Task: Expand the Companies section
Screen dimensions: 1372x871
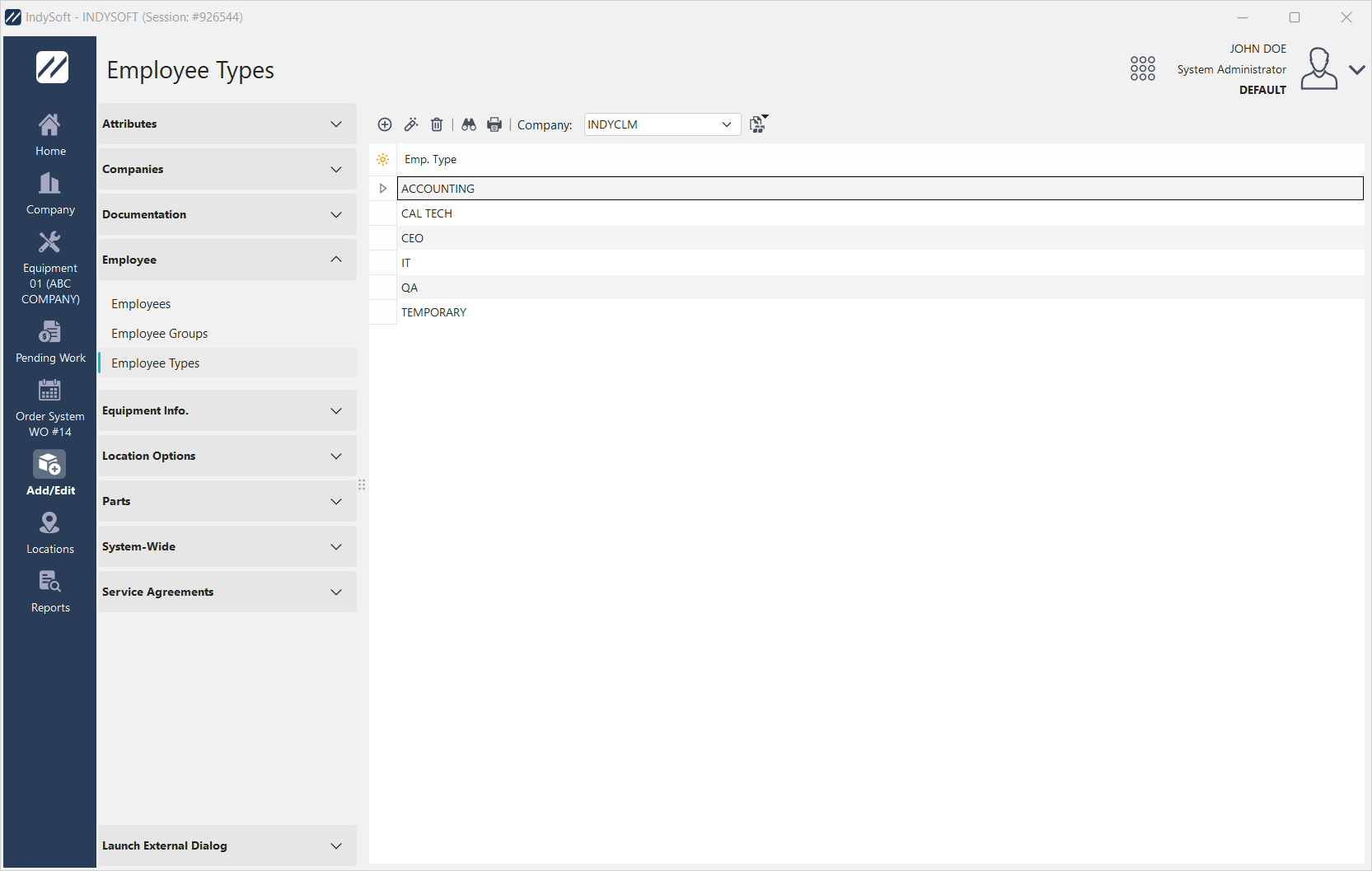Action: tap(227, 169)
